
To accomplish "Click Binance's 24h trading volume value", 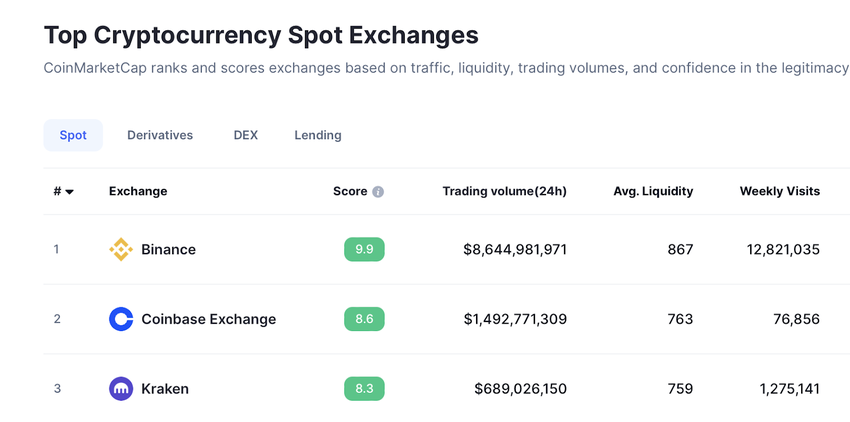I will [515, 249].
